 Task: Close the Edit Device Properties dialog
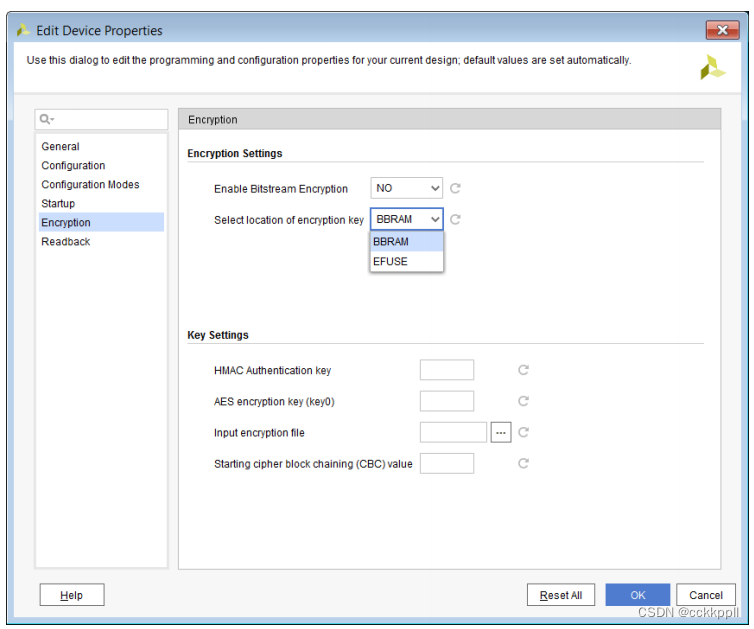click(722, 30)
